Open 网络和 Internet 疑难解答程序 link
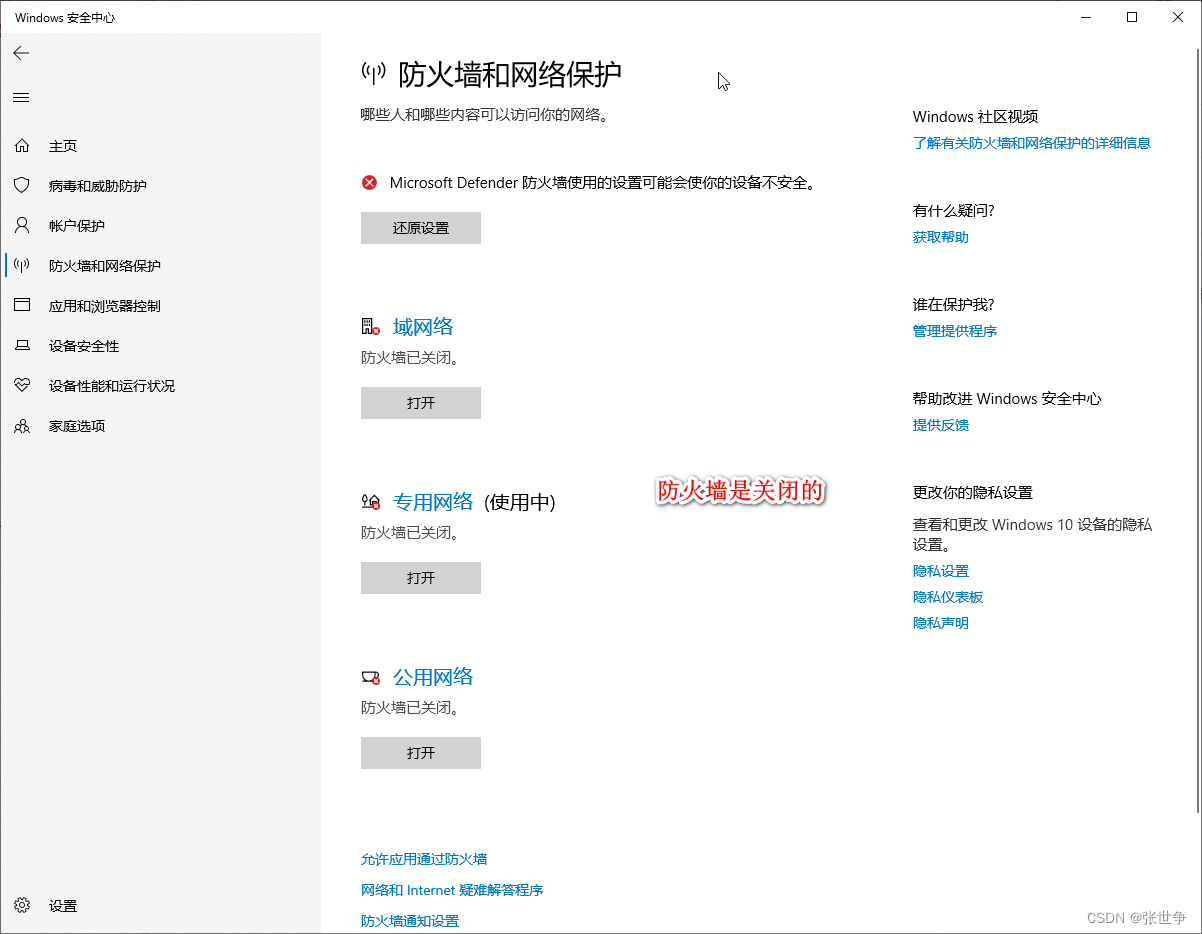This screenshot has height=934, width=1202. pyautogui.click(x=452, y=890)
